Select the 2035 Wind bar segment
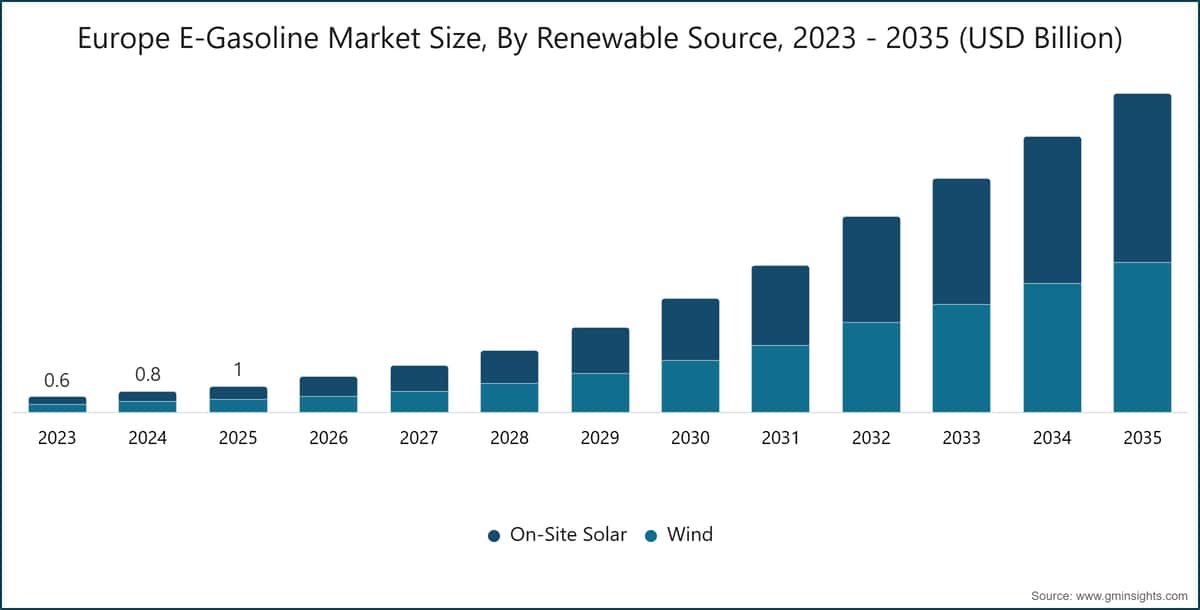The width and height of the screenshot is (1200, 610). pyautogui.click(x=1142, y=337)
